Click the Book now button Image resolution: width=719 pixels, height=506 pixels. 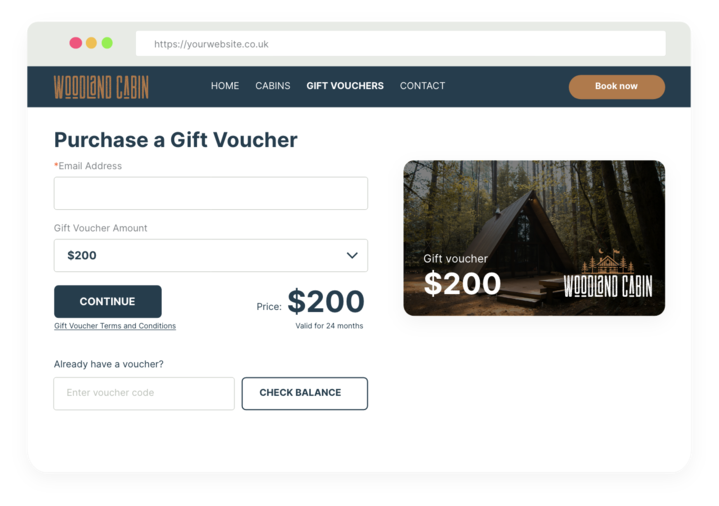click(x=617, y=87)
